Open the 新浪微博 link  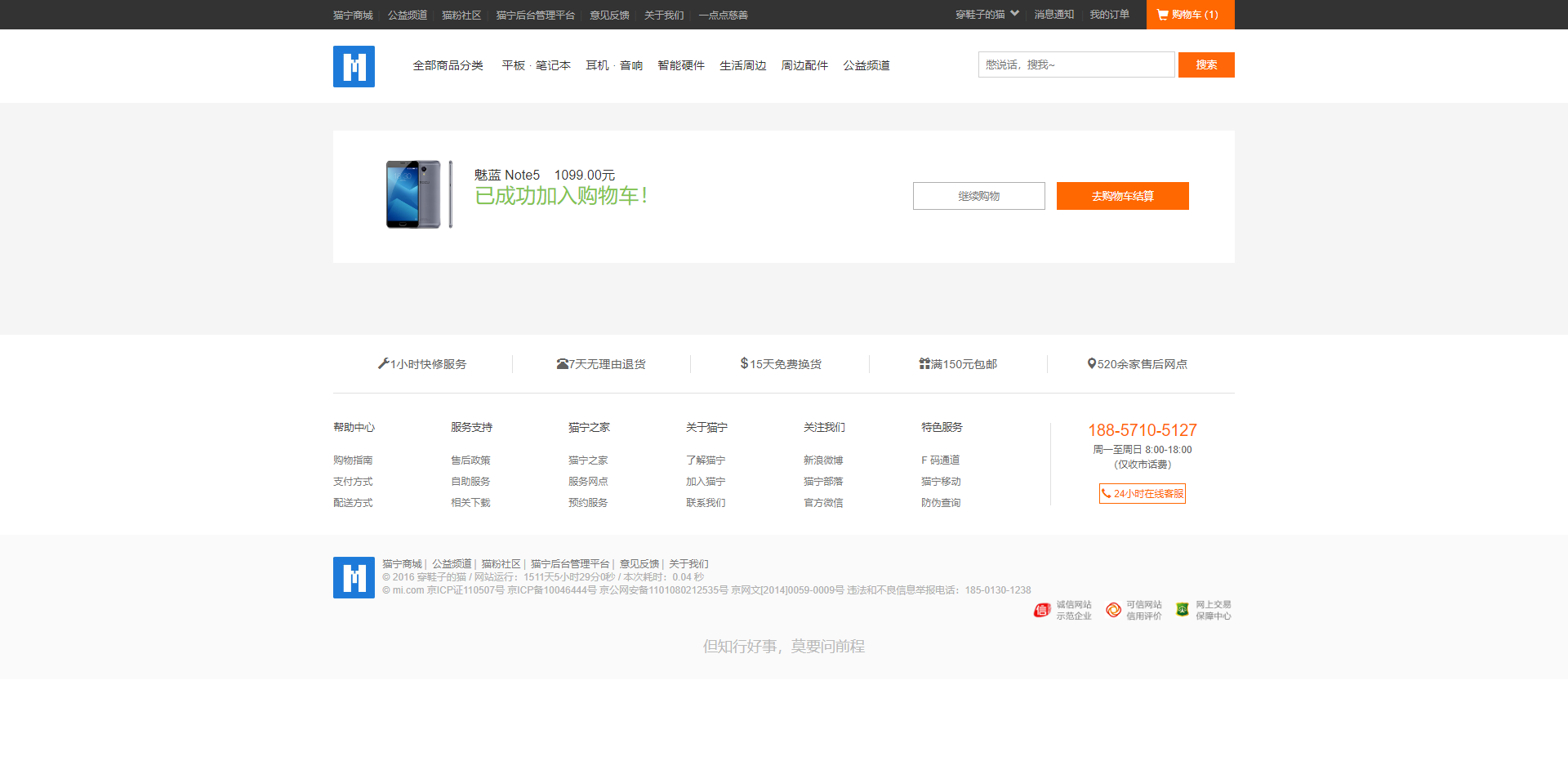823,460
